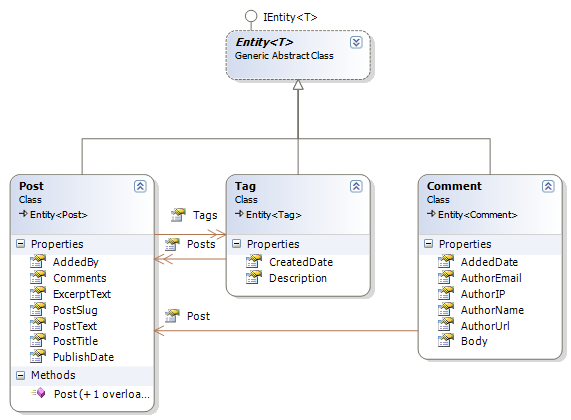
Task: Collapse the Tag class box chevron
Action: (356, 186)
